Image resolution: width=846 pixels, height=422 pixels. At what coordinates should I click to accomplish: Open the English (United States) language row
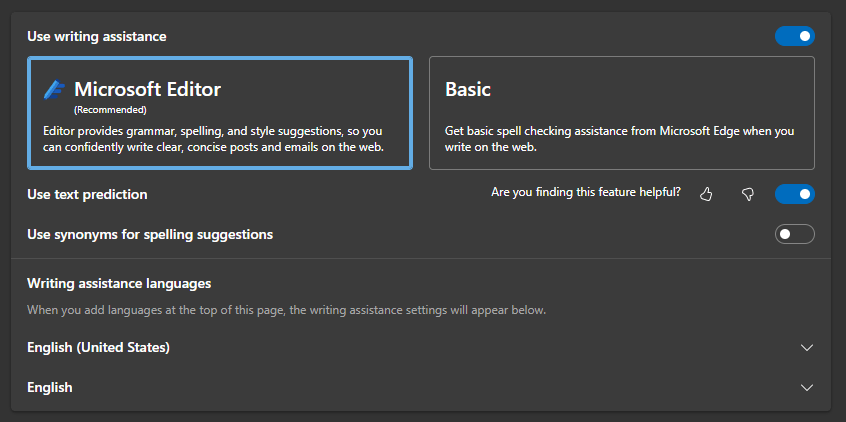pos(421,348)
